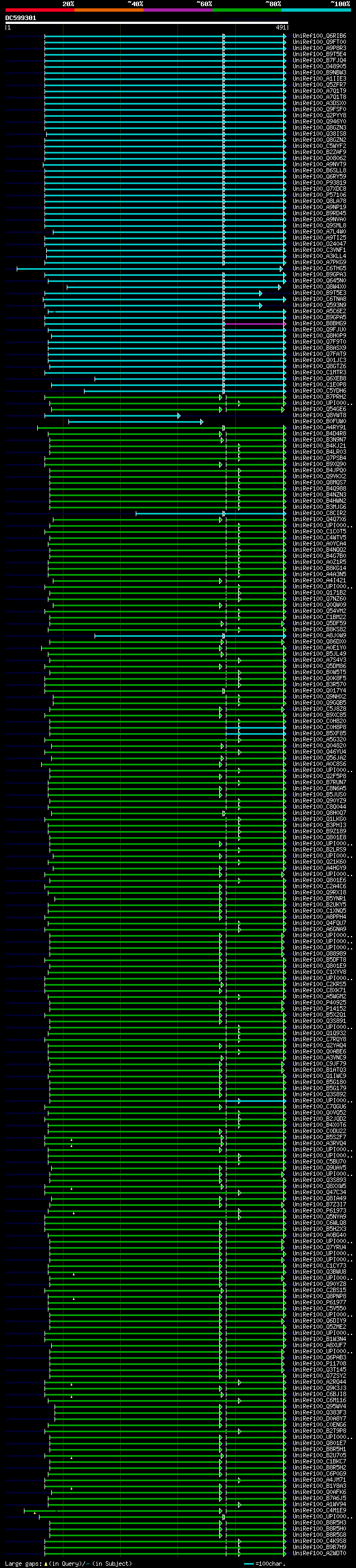Image resolution: width=356 pixels, height=1568 pixels.
Task: Select the UniRef100_Q6RY59 label
Action: click(x=319, y=176)
